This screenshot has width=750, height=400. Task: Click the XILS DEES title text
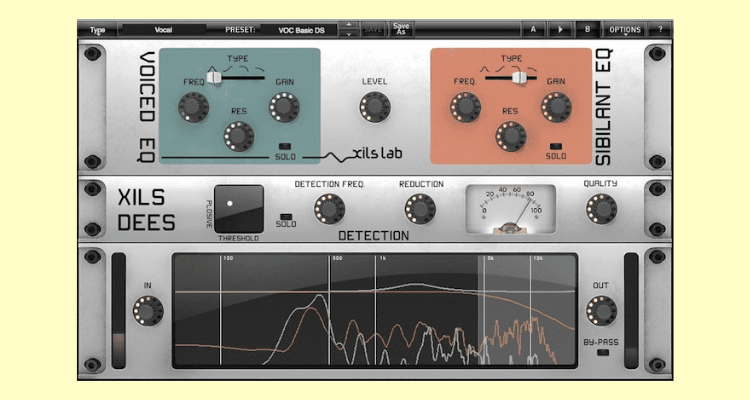pos(146,210)
